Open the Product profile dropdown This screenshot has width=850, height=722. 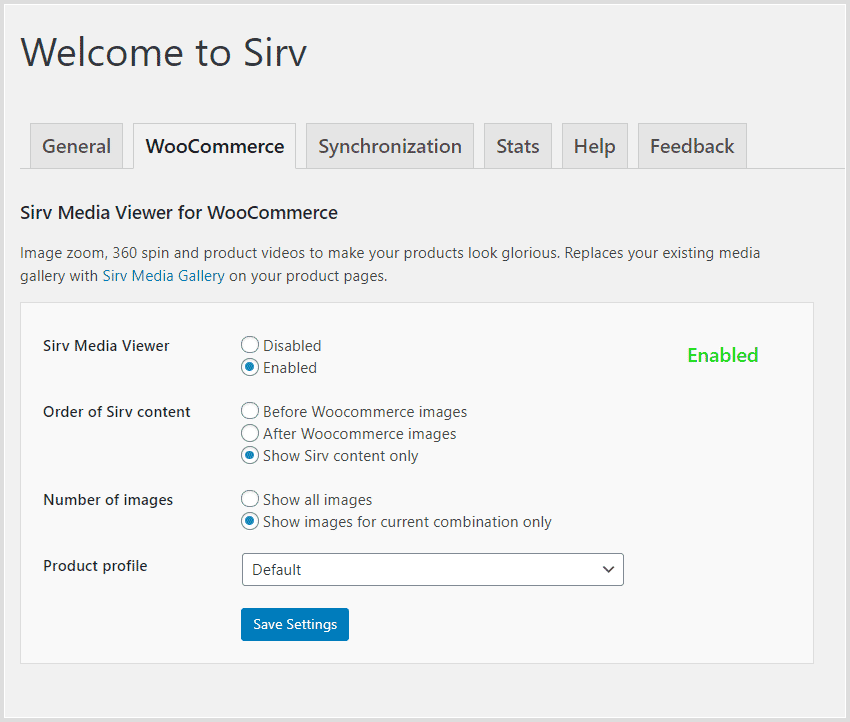tap(433, 569)
